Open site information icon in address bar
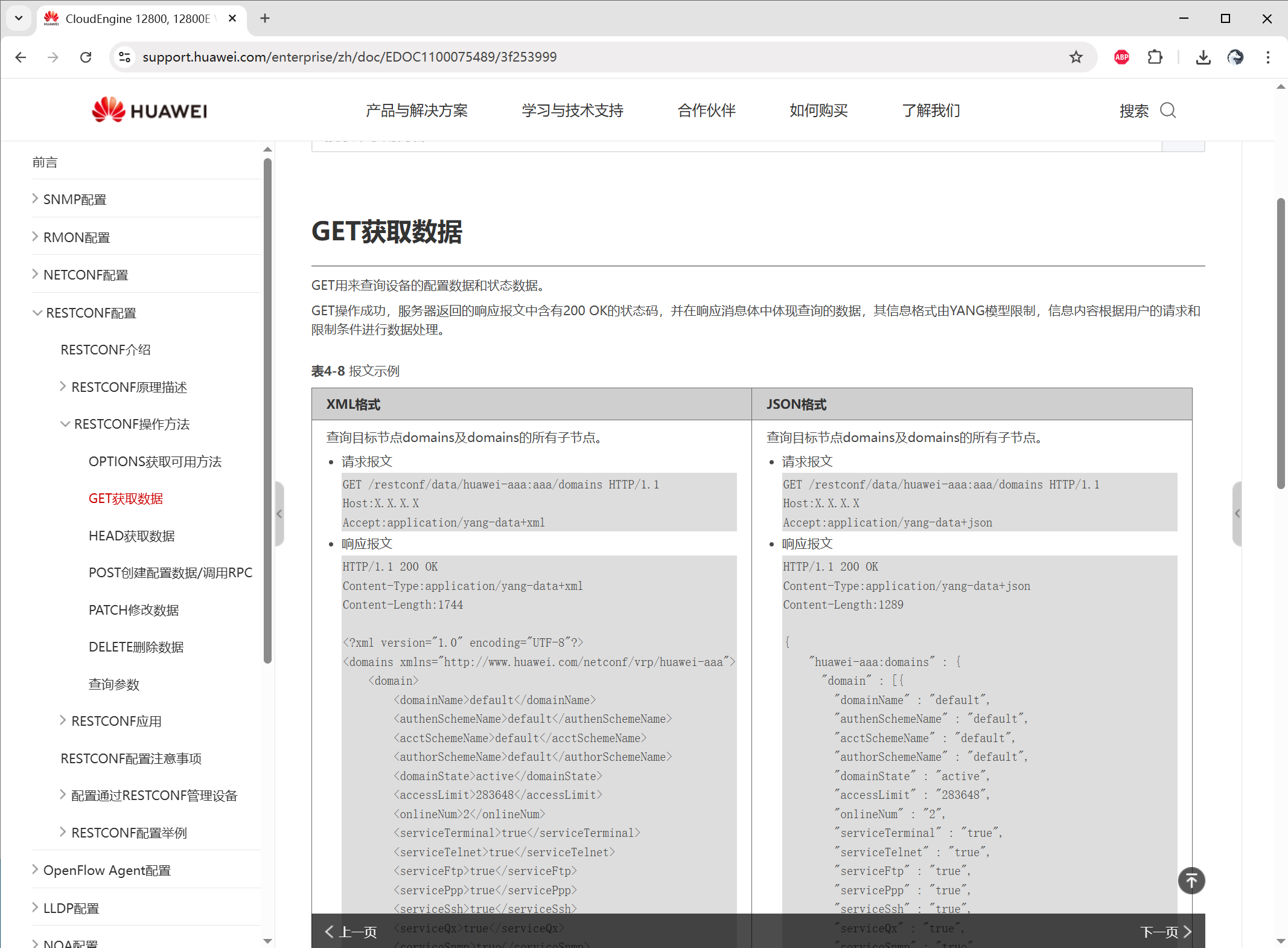Screen dimensions: 1288x948 point(125,57)
